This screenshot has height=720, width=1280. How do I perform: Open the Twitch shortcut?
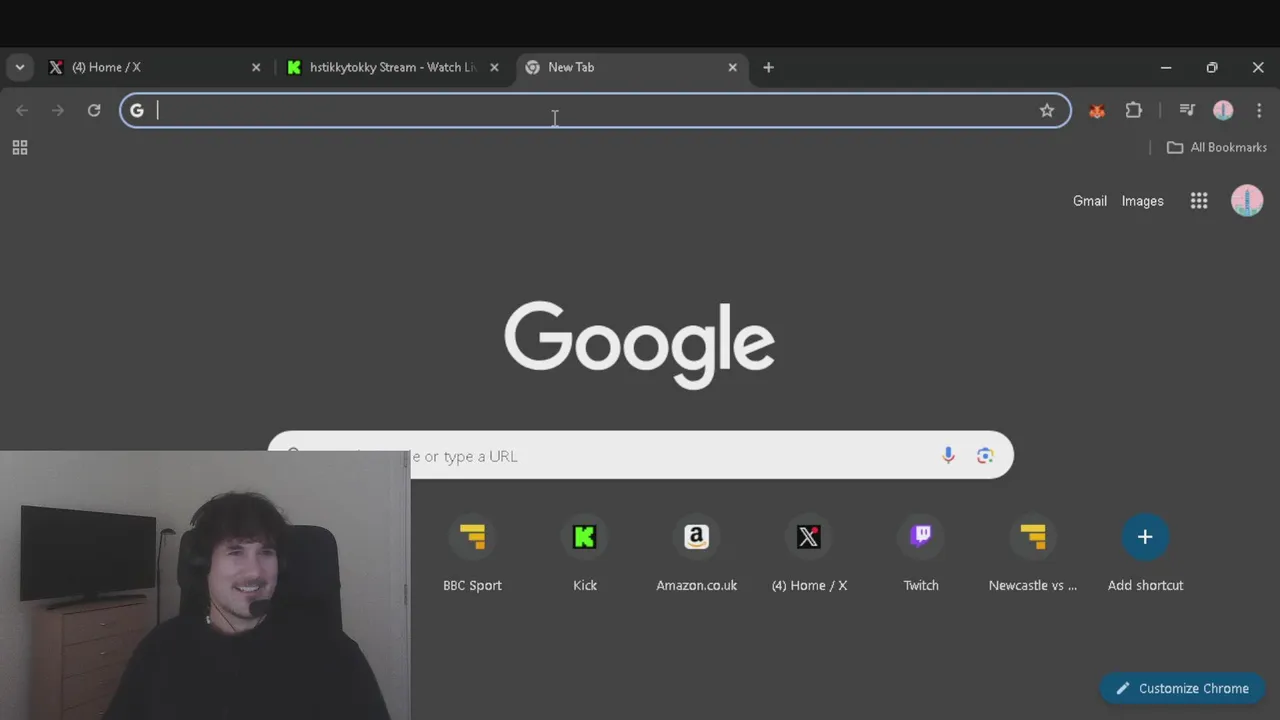(x=921, y=555)
